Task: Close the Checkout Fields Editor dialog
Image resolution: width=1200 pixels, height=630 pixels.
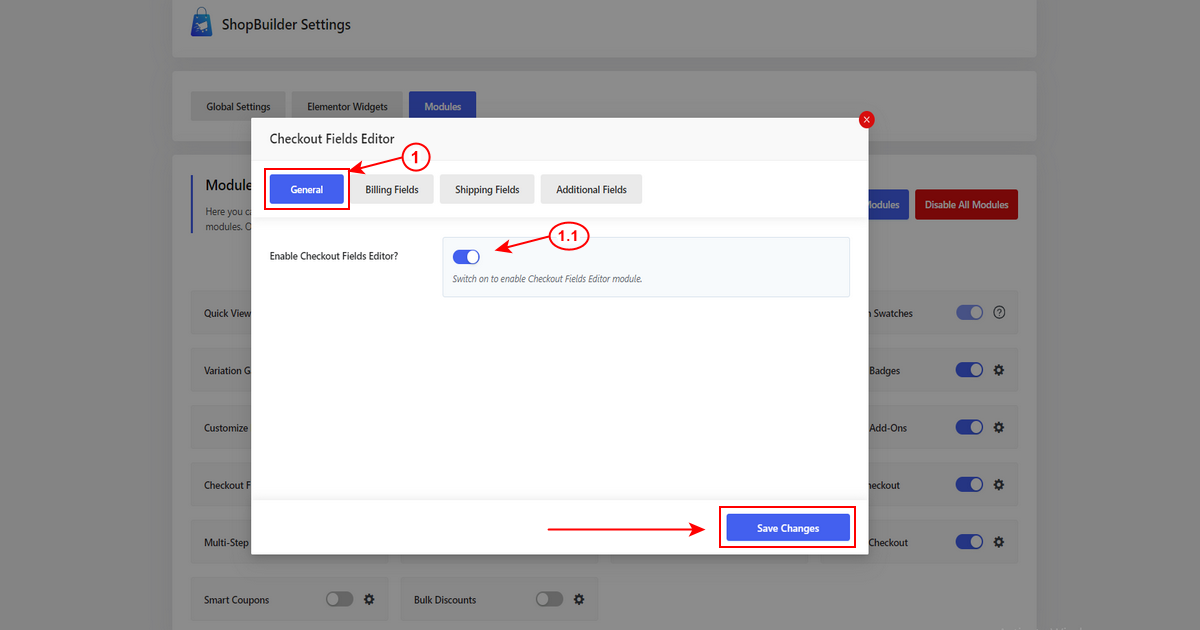Action: coord(867,120)
